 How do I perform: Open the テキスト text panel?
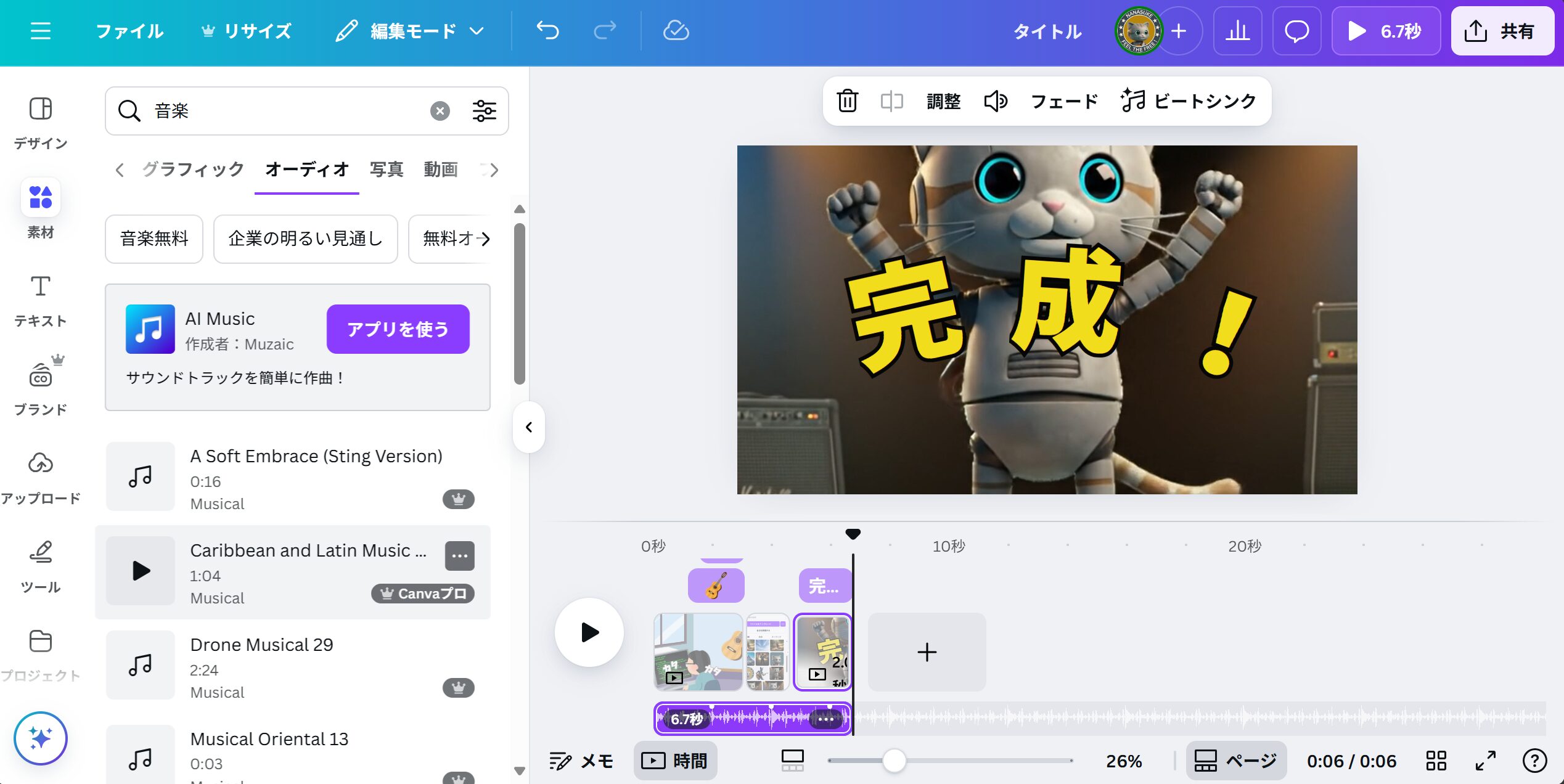pyautogui.click(x=41, y=301)
